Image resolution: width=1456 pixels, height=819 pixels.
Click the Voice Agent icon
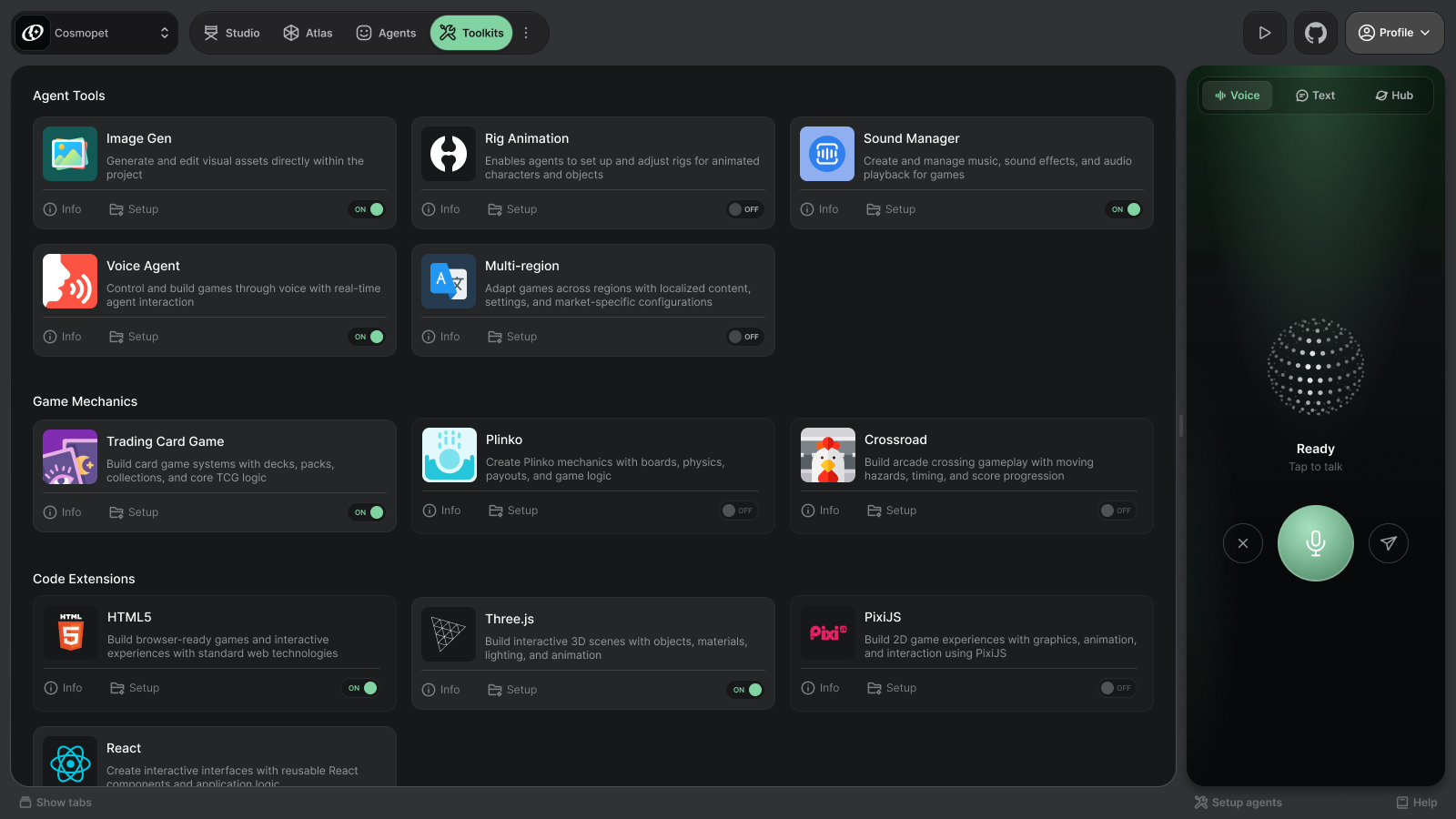click(70, 281)
